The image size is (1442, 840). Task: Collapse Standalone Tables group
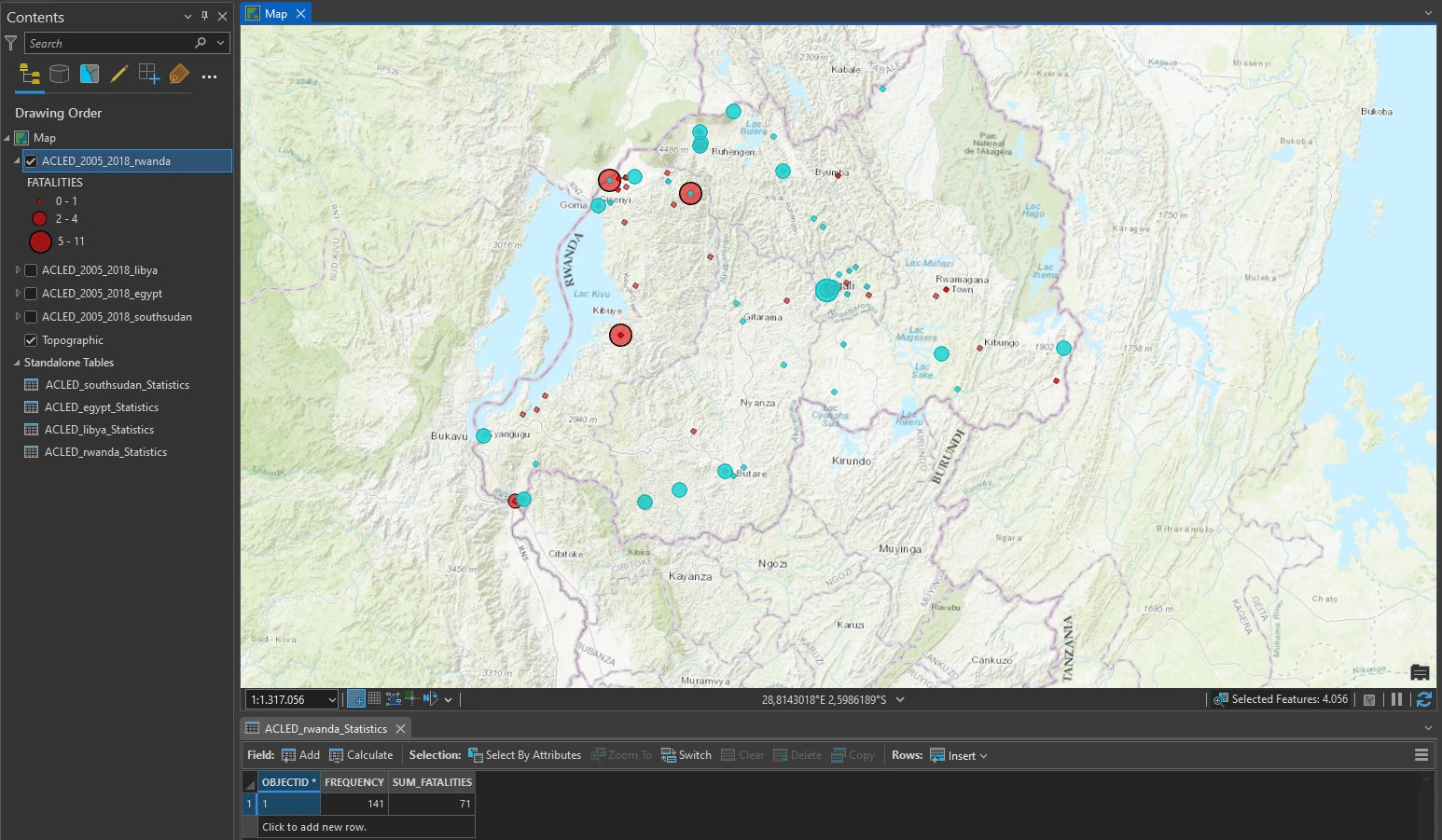17,363
